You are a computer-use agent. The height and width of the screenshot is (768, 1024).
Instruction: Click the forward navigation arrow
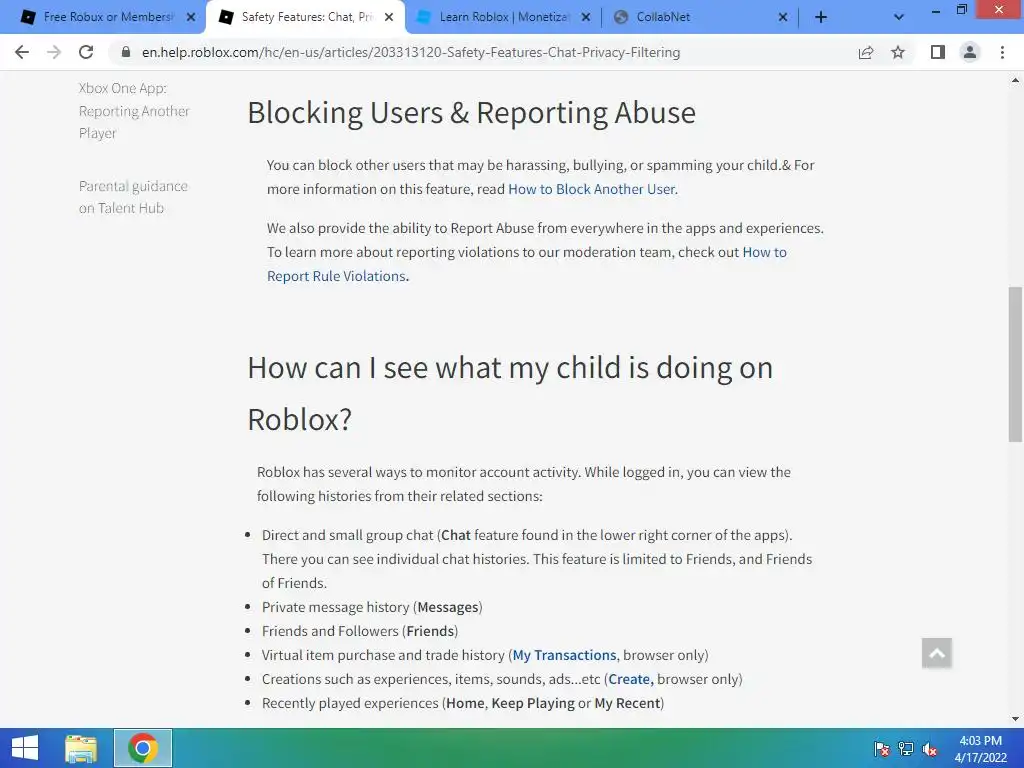(x=54, y=52)
